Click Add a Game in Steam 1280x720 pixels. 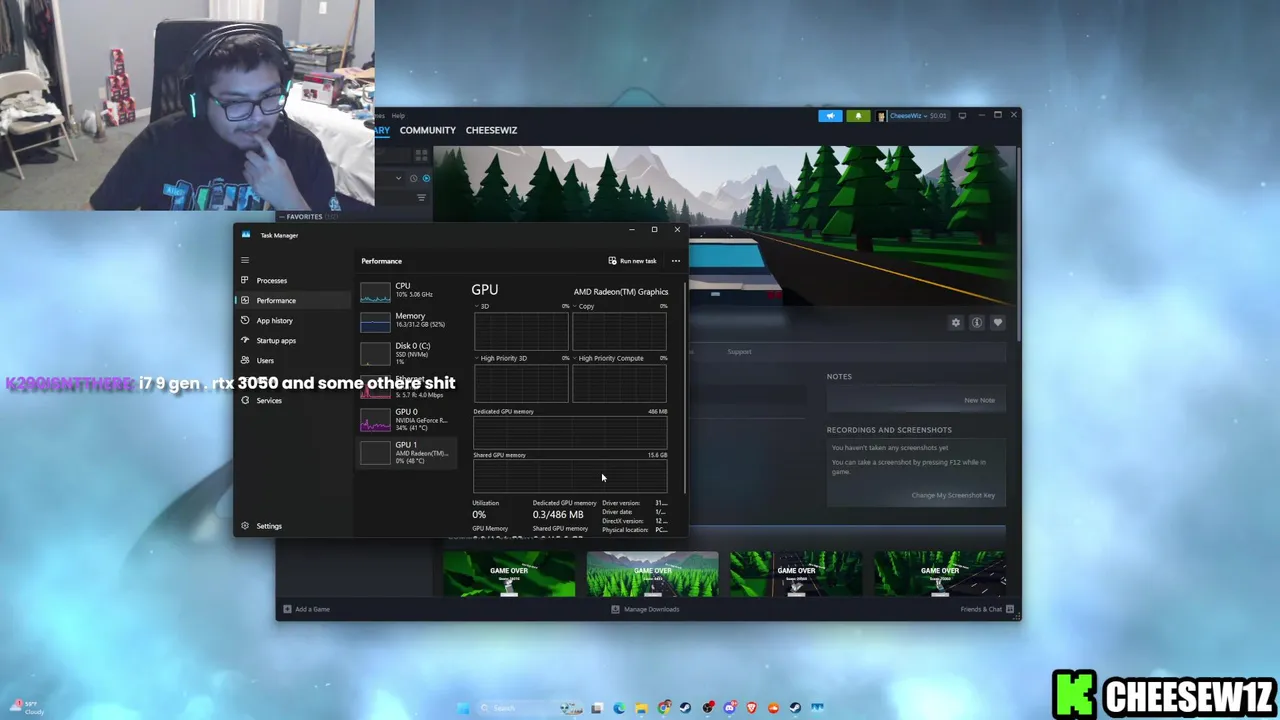tap(306, 609)
